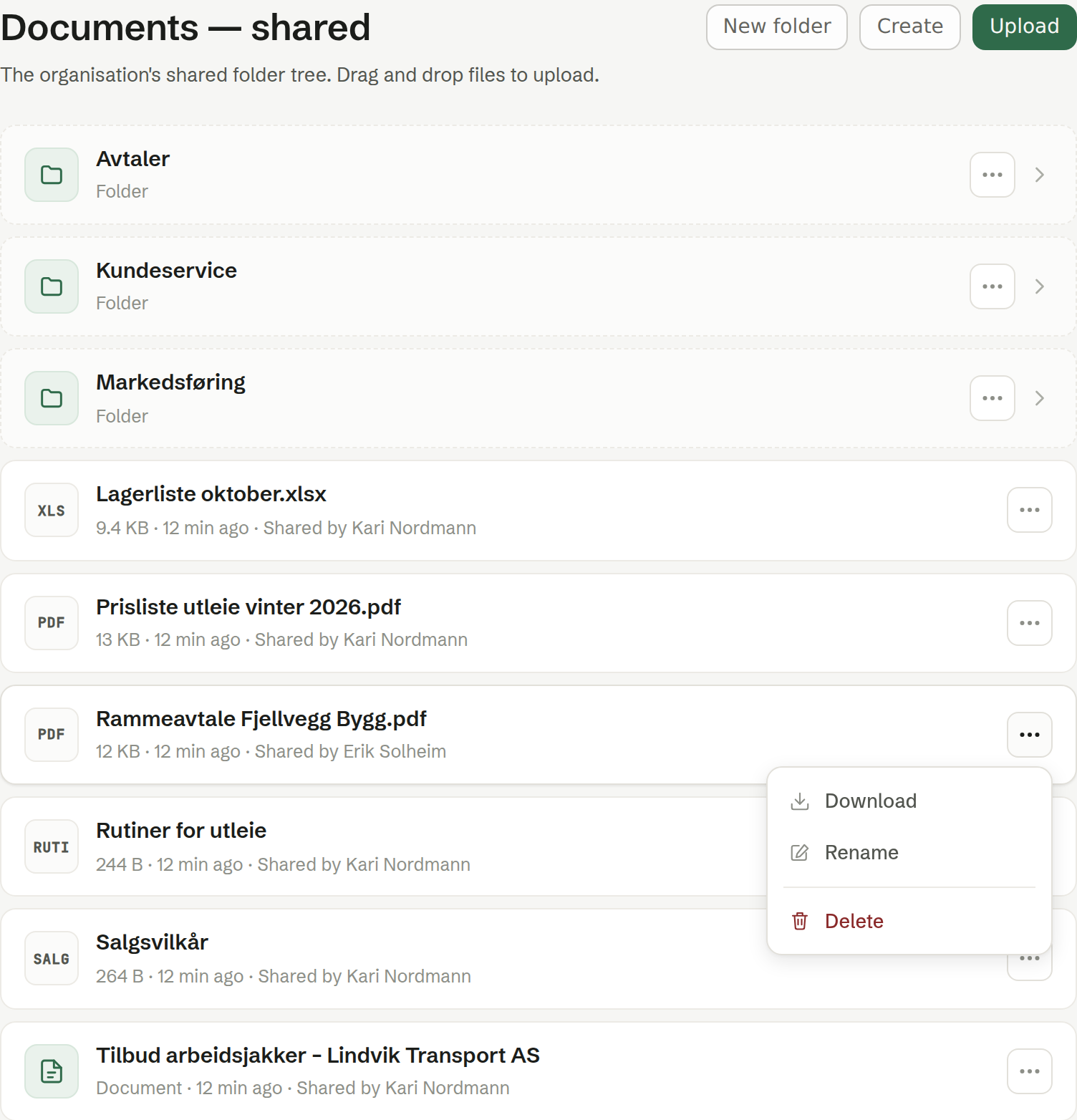Choose Rename from the context menu

(909, 852)
